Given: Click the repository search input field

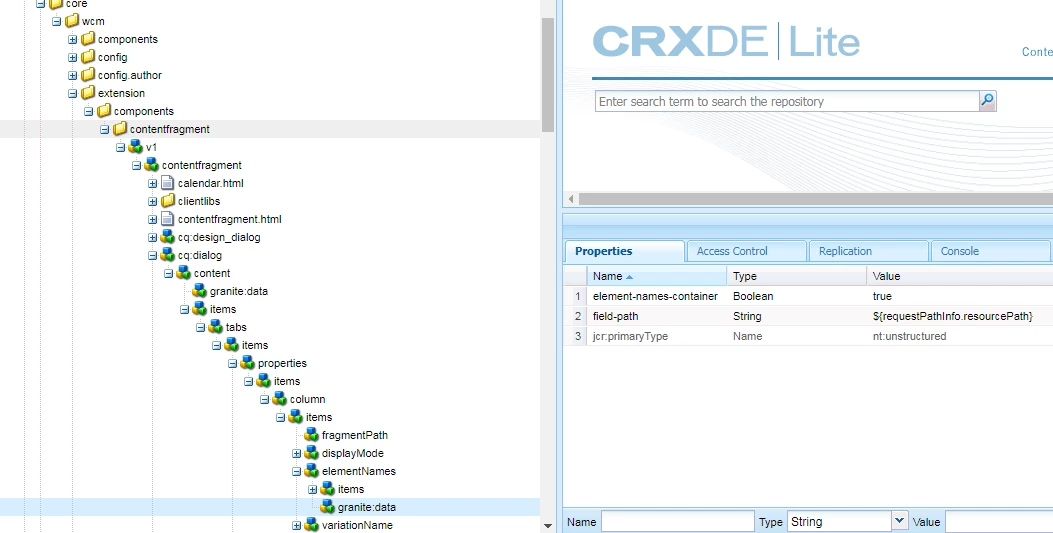Looking at the screenshot, I should [787, 101].
